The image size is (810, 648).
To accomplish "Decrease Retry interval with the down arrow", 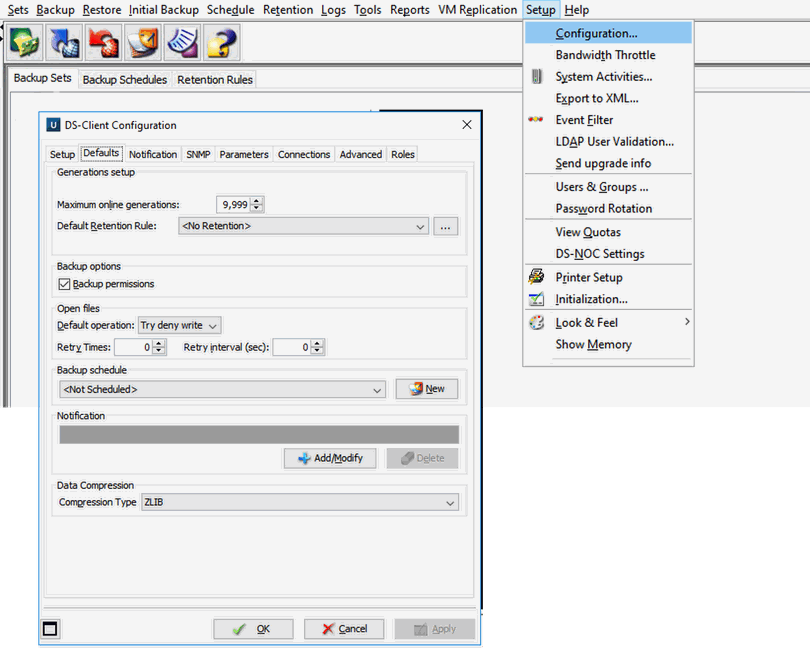I will coord(318,350).
